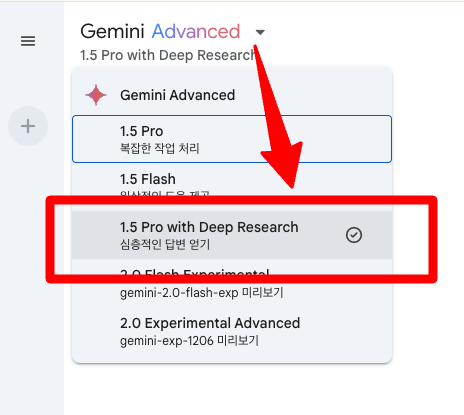Click the 1.5 Pro with Deep Research subtitle
This screenshot has height=415, width=464.
click(168, 55)
